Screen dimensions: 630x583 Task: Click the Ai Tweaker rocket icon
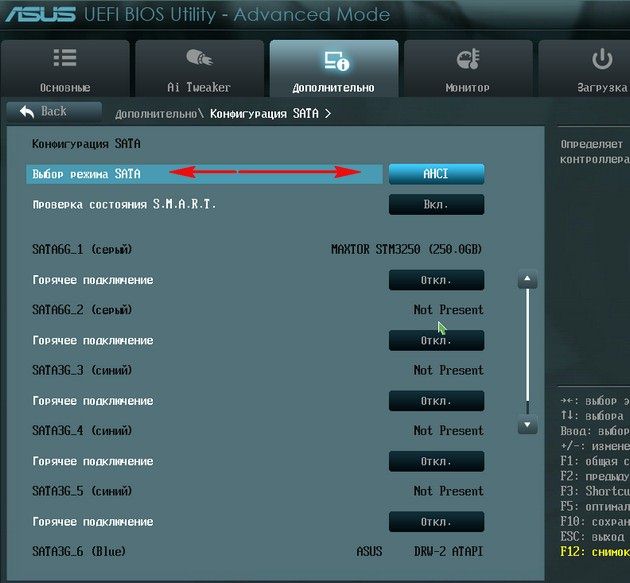[x=199, y=57]
